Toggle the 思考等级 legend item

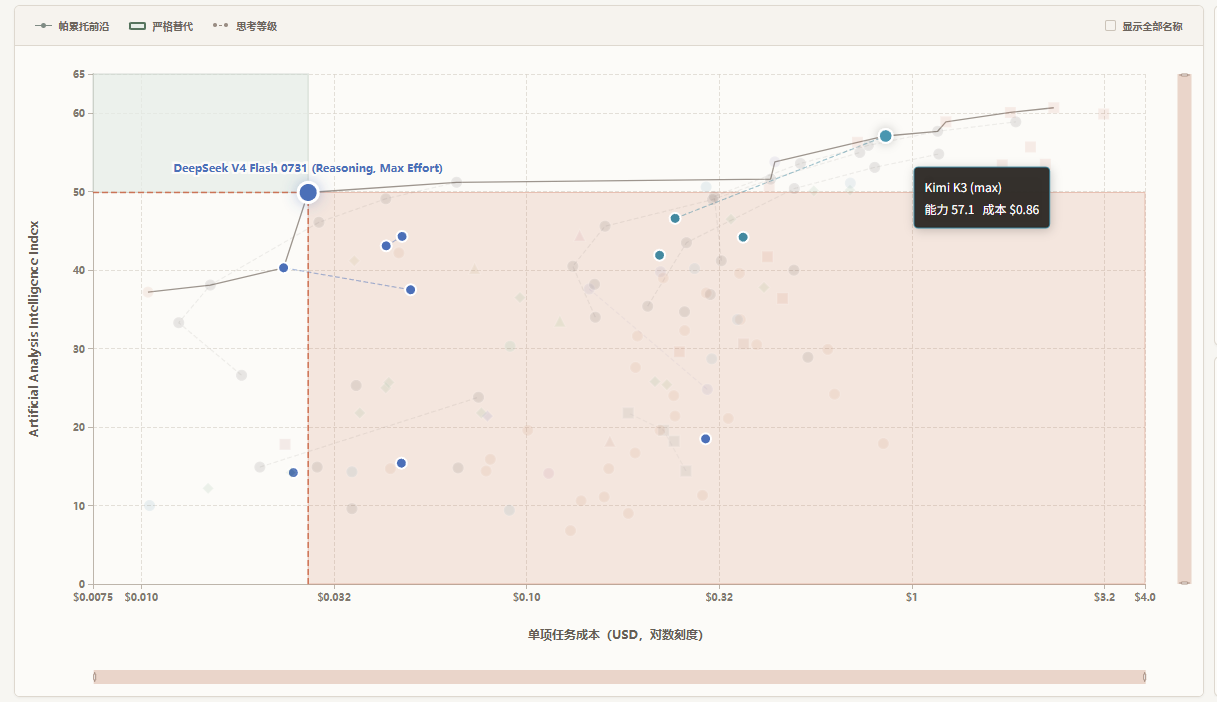point(246,26)
